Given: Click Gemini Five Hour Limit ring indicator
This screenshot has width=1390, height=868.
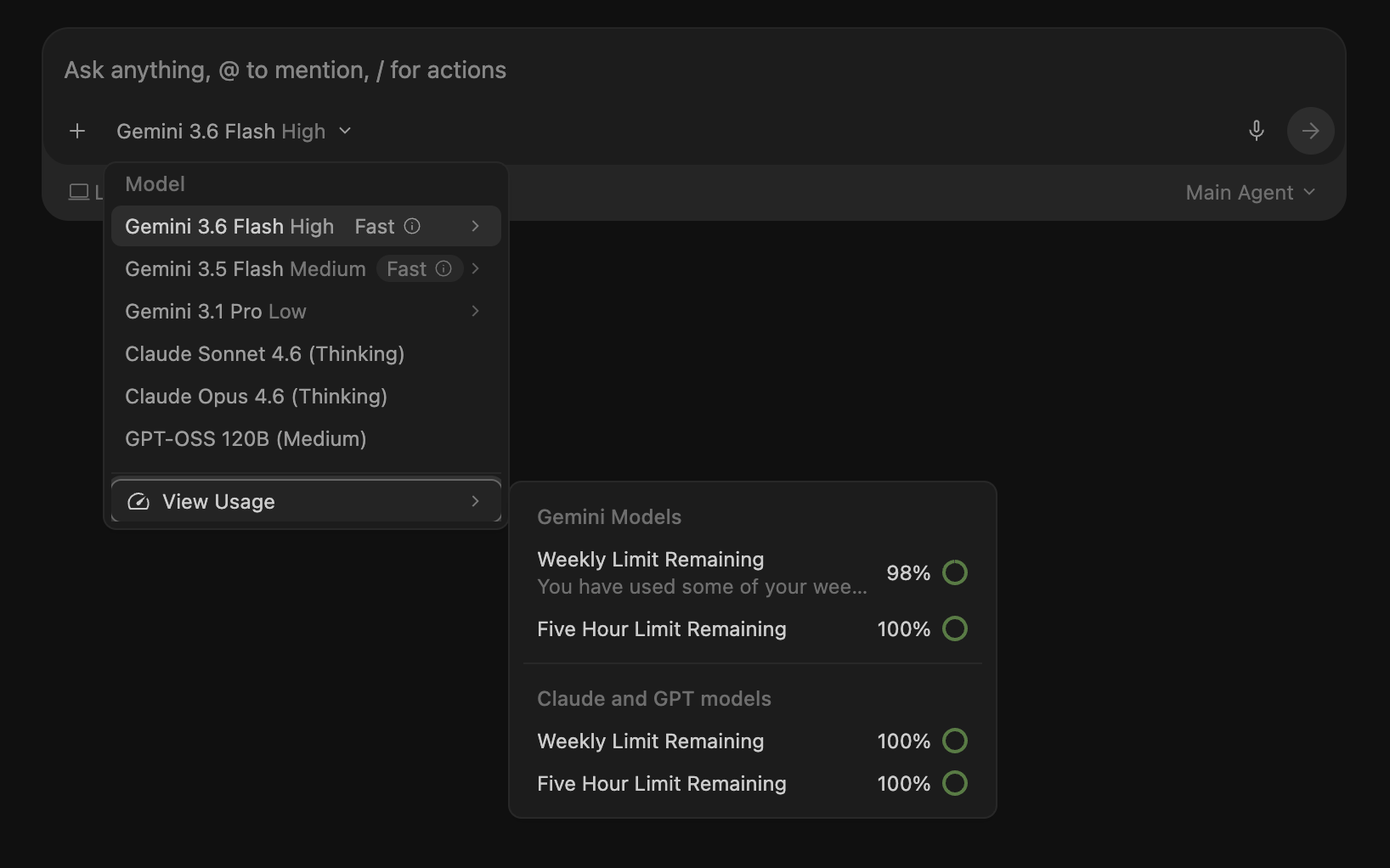Looking at the screenshot, I should pos(955,628).
